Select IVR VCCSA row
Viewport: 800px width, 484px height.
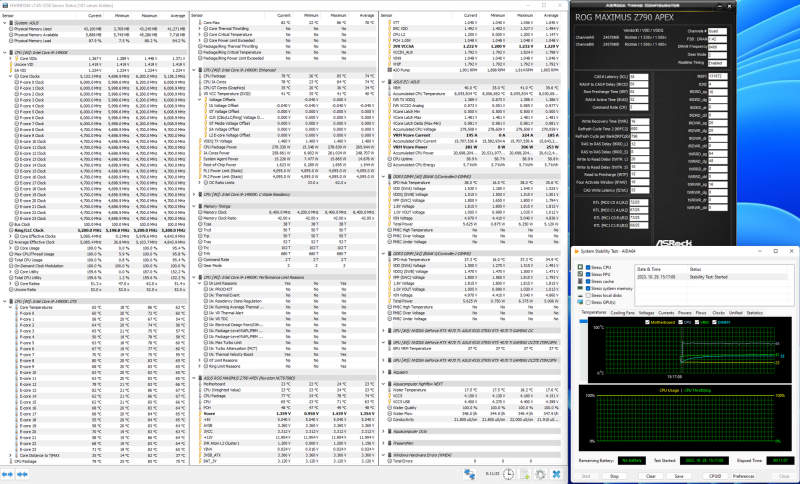[473, 46]
